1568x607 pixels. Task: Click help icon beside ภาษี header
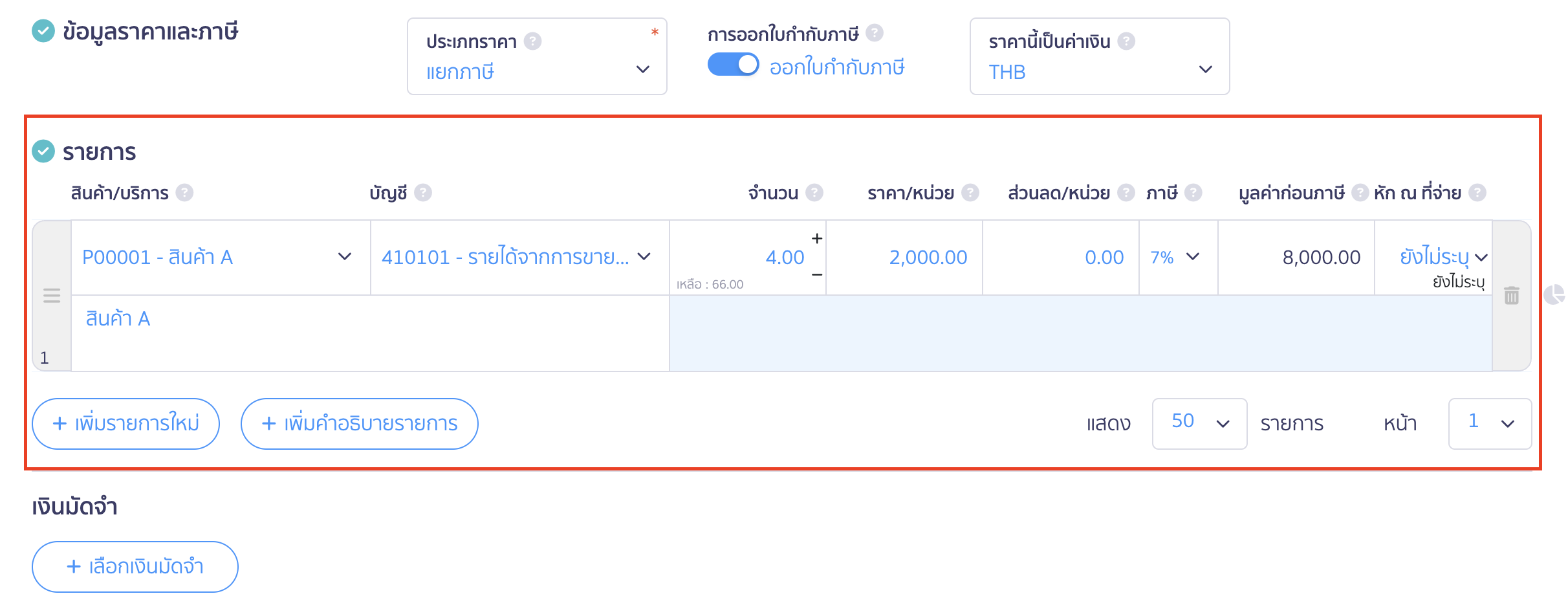pyautogui.click(x=1193, y=193)
